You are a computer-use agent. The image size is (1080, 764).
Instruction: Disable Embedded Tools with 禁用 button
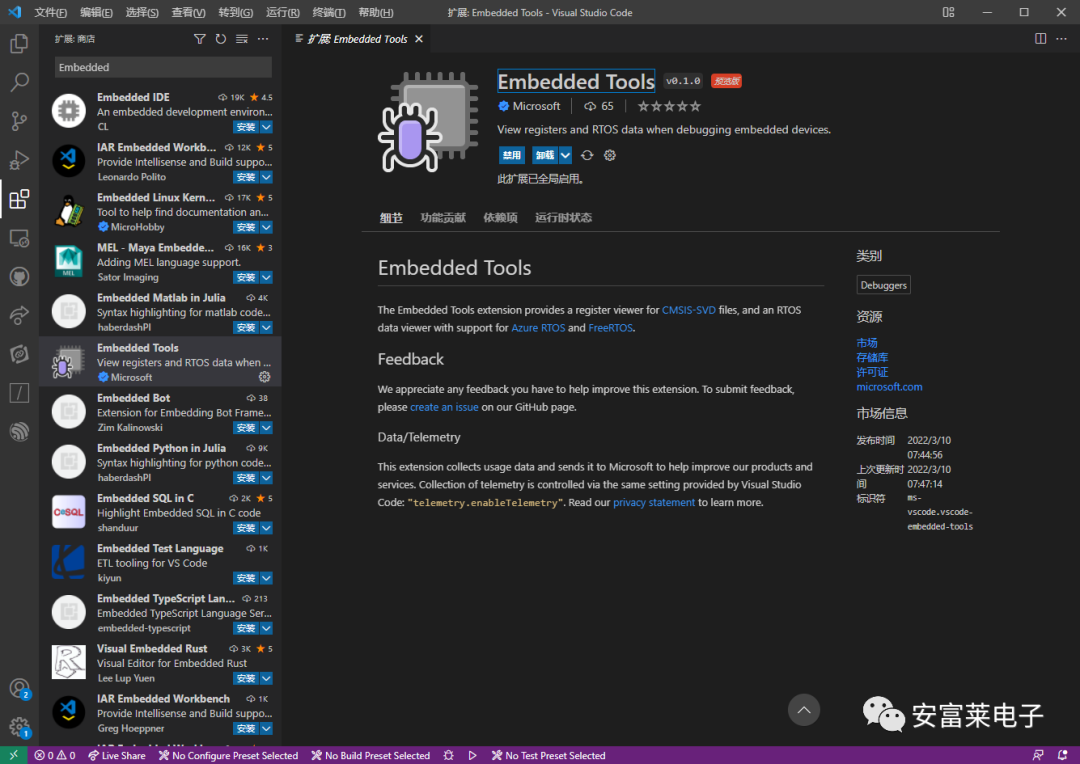coord(512,155)
